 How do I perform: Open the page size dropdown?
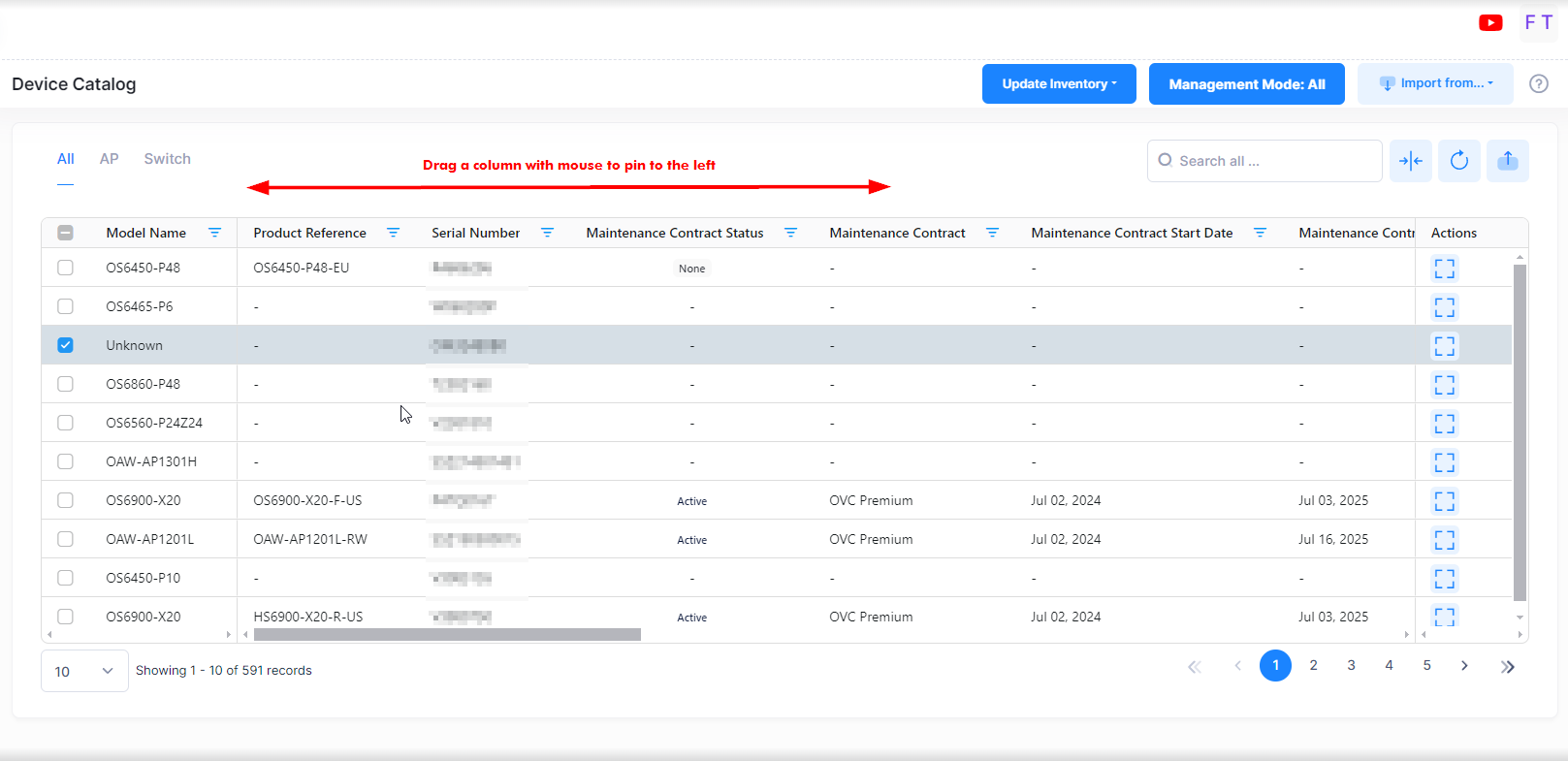point(84,671)
